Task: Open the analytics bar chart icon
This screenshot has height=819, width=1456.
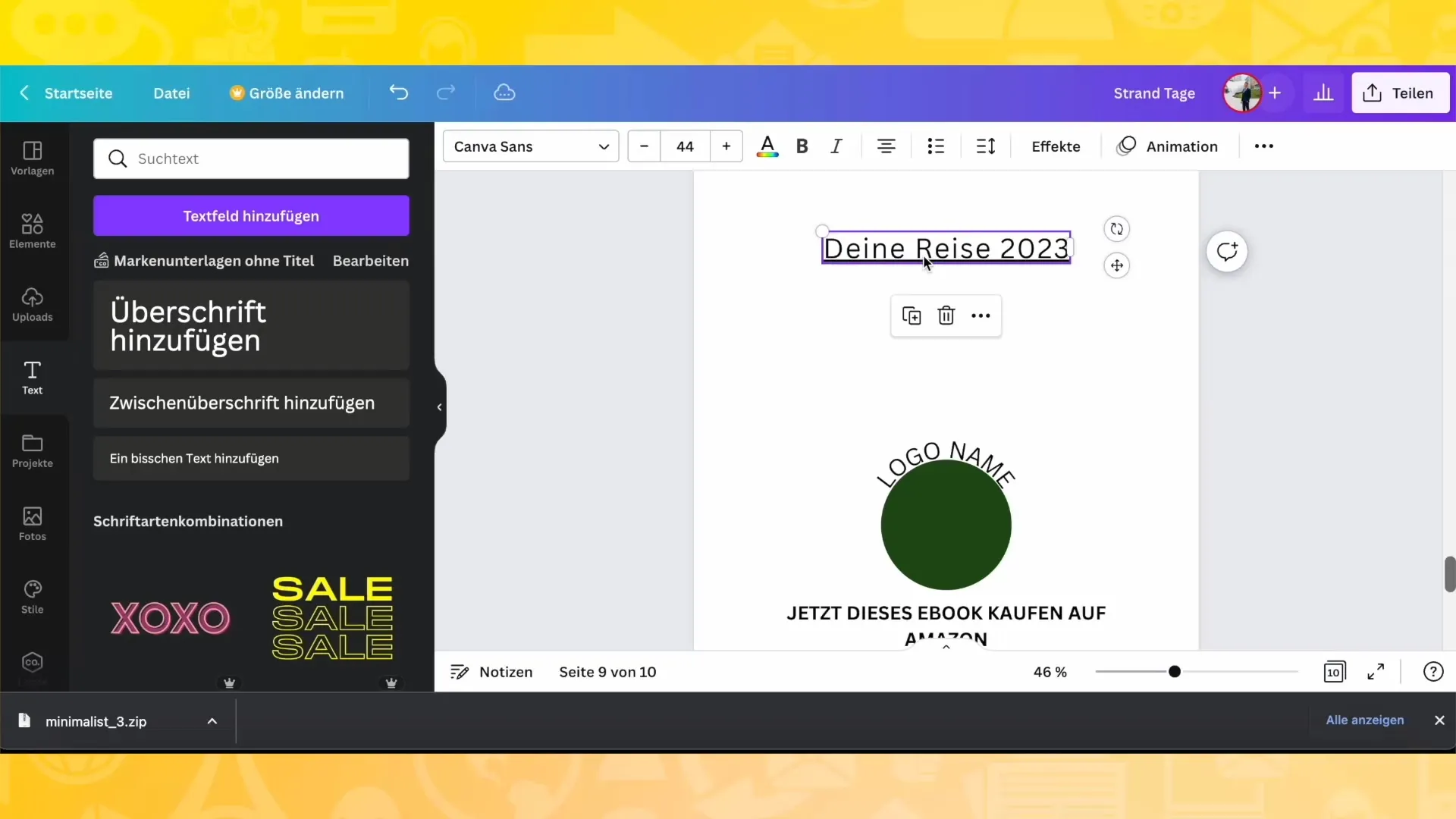Action: pyautogui.click(x=1323, y=93)
